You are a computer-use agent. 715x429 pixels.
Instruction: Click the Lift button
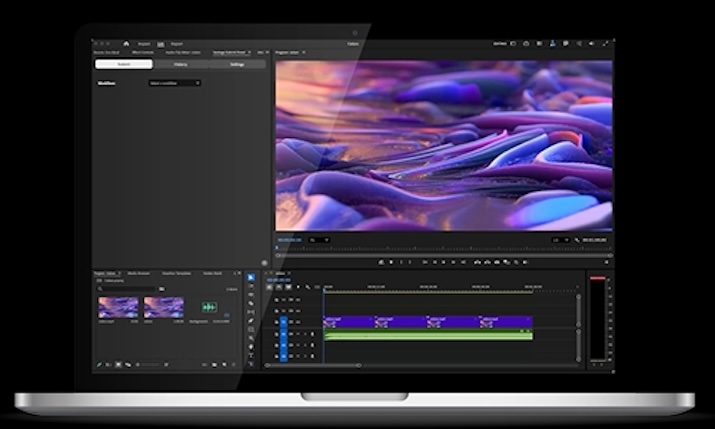477,262
